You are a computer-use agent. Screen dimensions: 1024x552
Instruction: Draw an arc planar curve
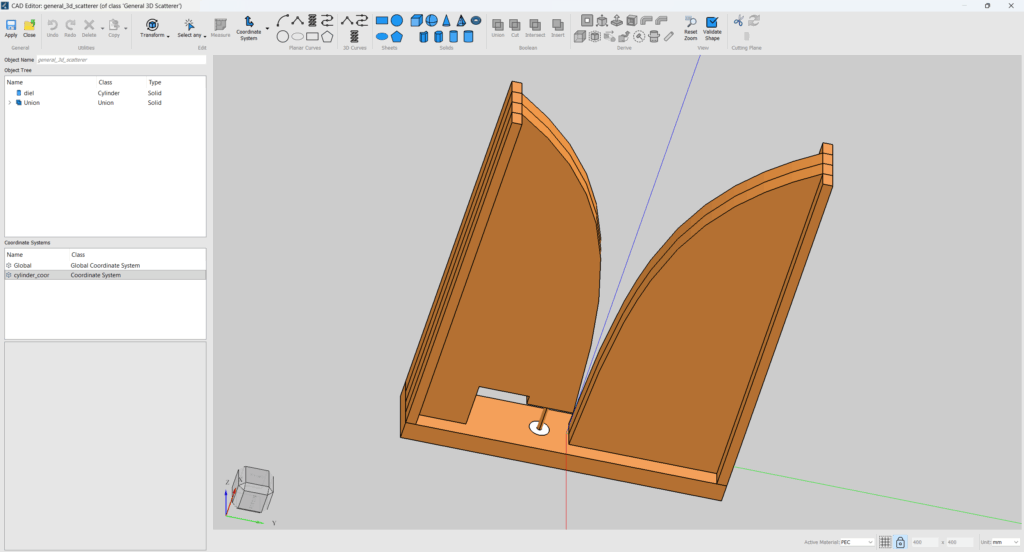tap(283, 21)
